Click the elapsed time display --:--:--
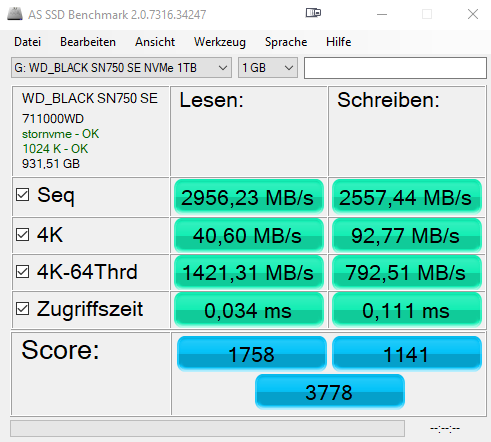This screenshot has width=491, height=442. pyautogui.click(x=445, y=428)
